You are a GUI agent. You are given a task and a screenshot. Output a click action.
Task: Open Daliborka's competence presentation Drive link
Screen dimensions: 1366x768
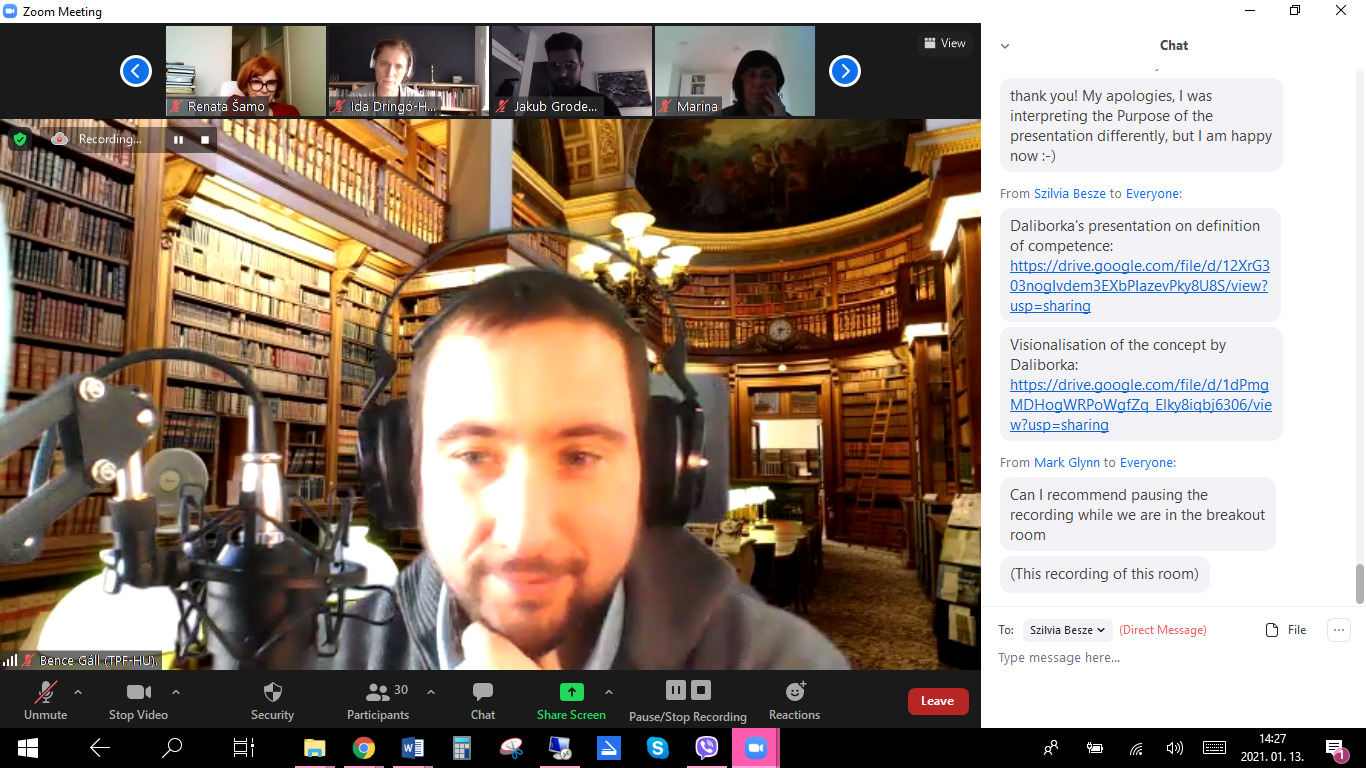tap(1139, 286)
